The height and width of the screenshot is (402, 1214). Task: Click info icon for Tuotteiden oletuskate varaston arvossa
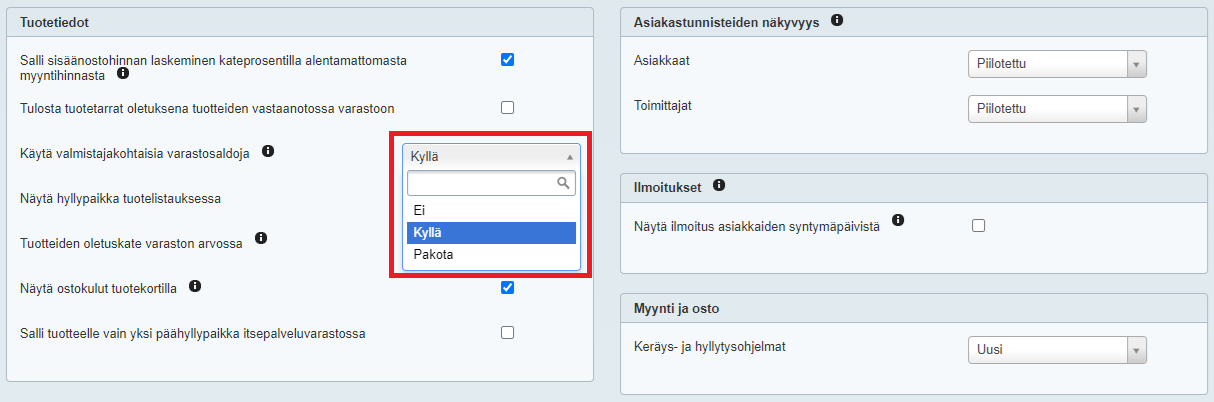pyautogui.click(x=261, y=239)
